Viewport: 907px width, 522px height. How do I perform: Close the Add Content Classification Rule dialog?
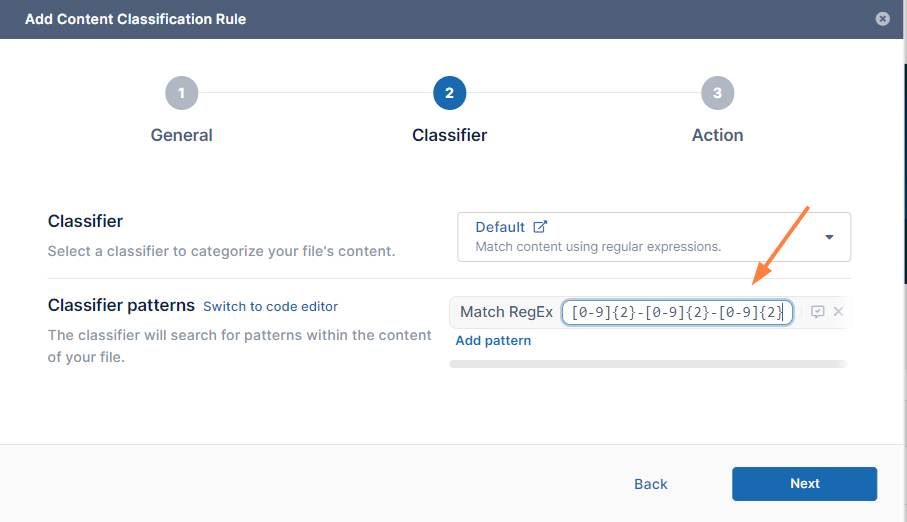(882, 19)
